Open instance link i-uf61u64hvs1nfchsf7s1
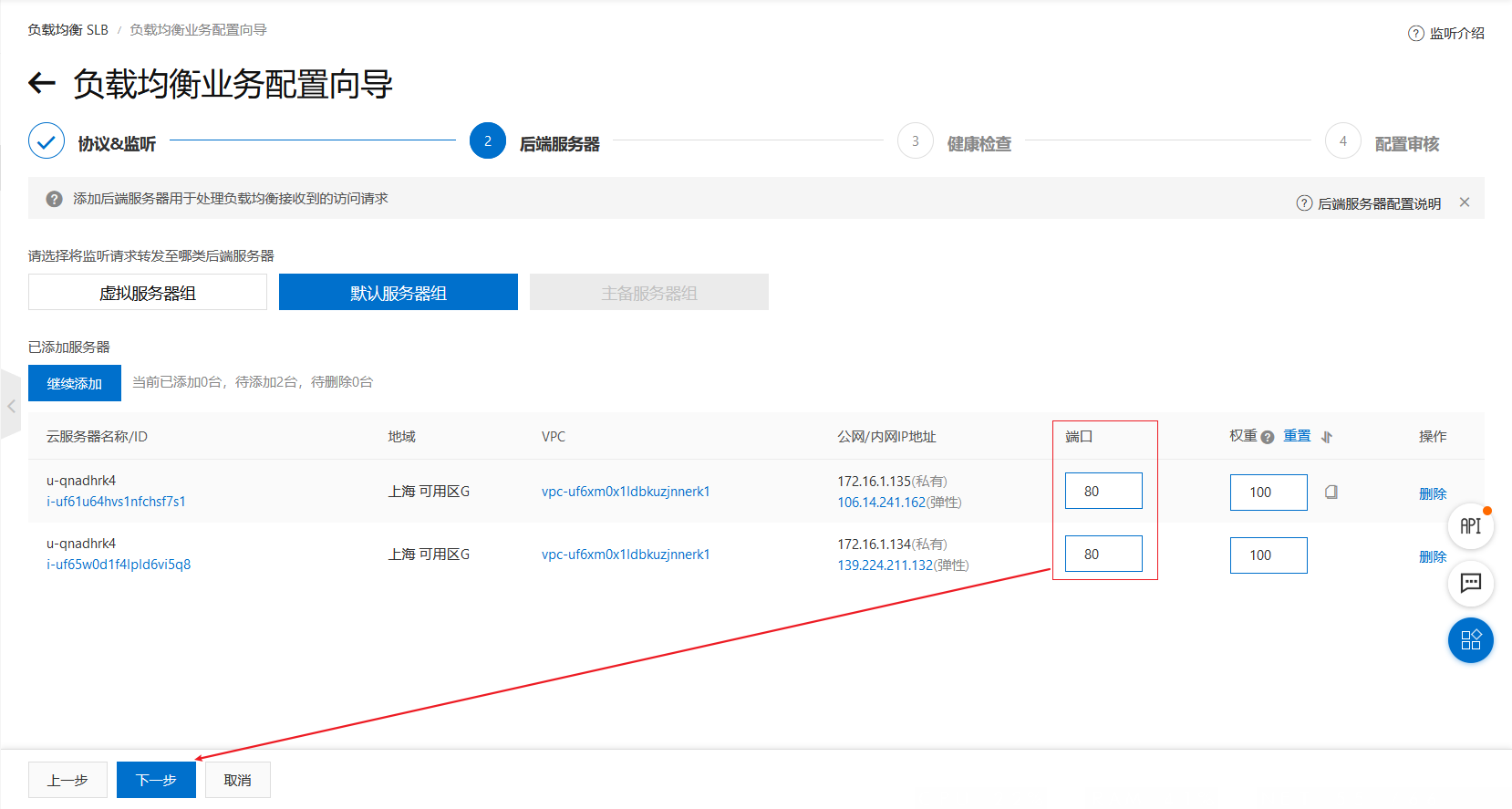1512x809 pixels. pos(116,502)
